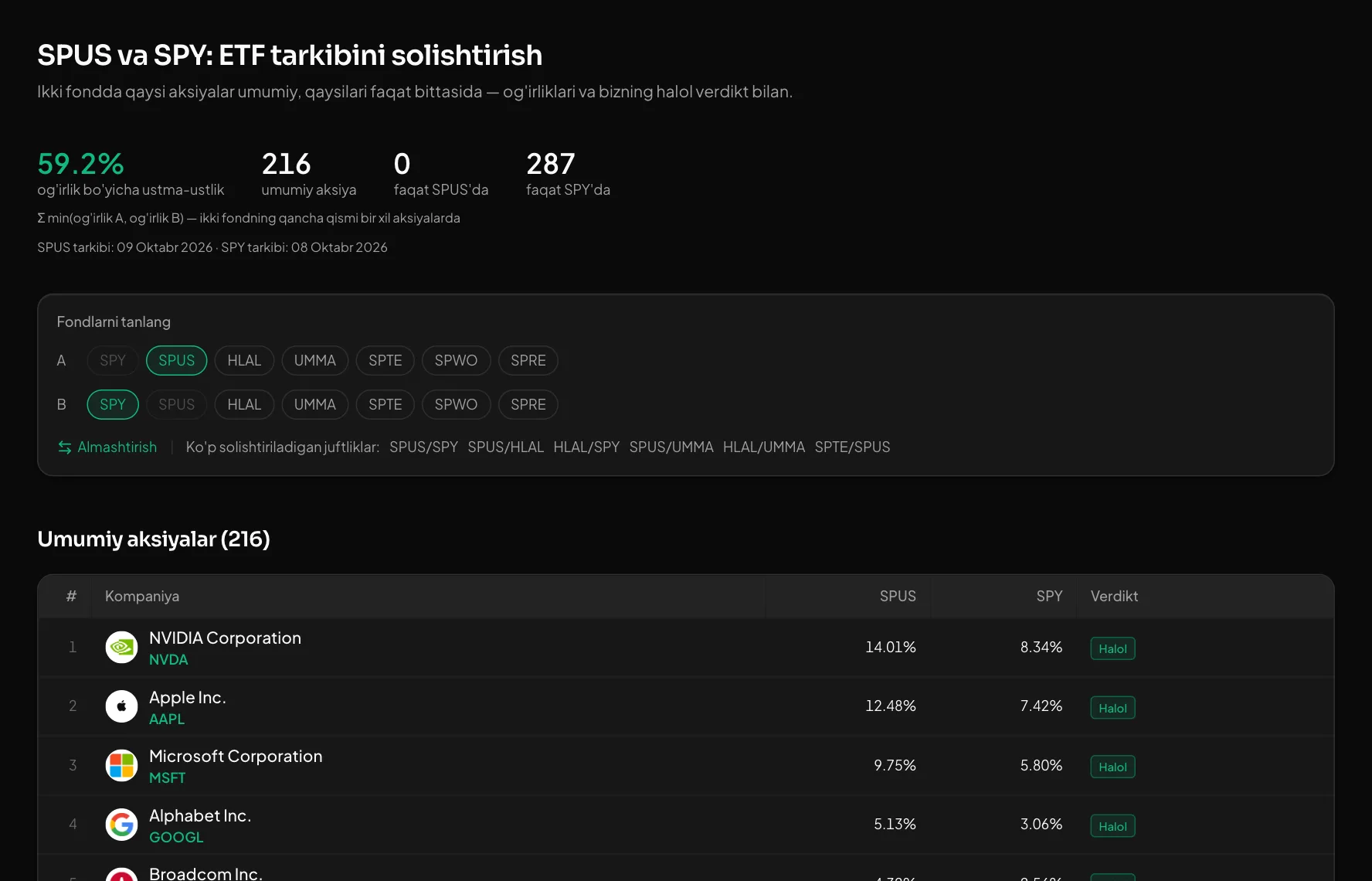Select UMMA in fund row B

[315, 404]
